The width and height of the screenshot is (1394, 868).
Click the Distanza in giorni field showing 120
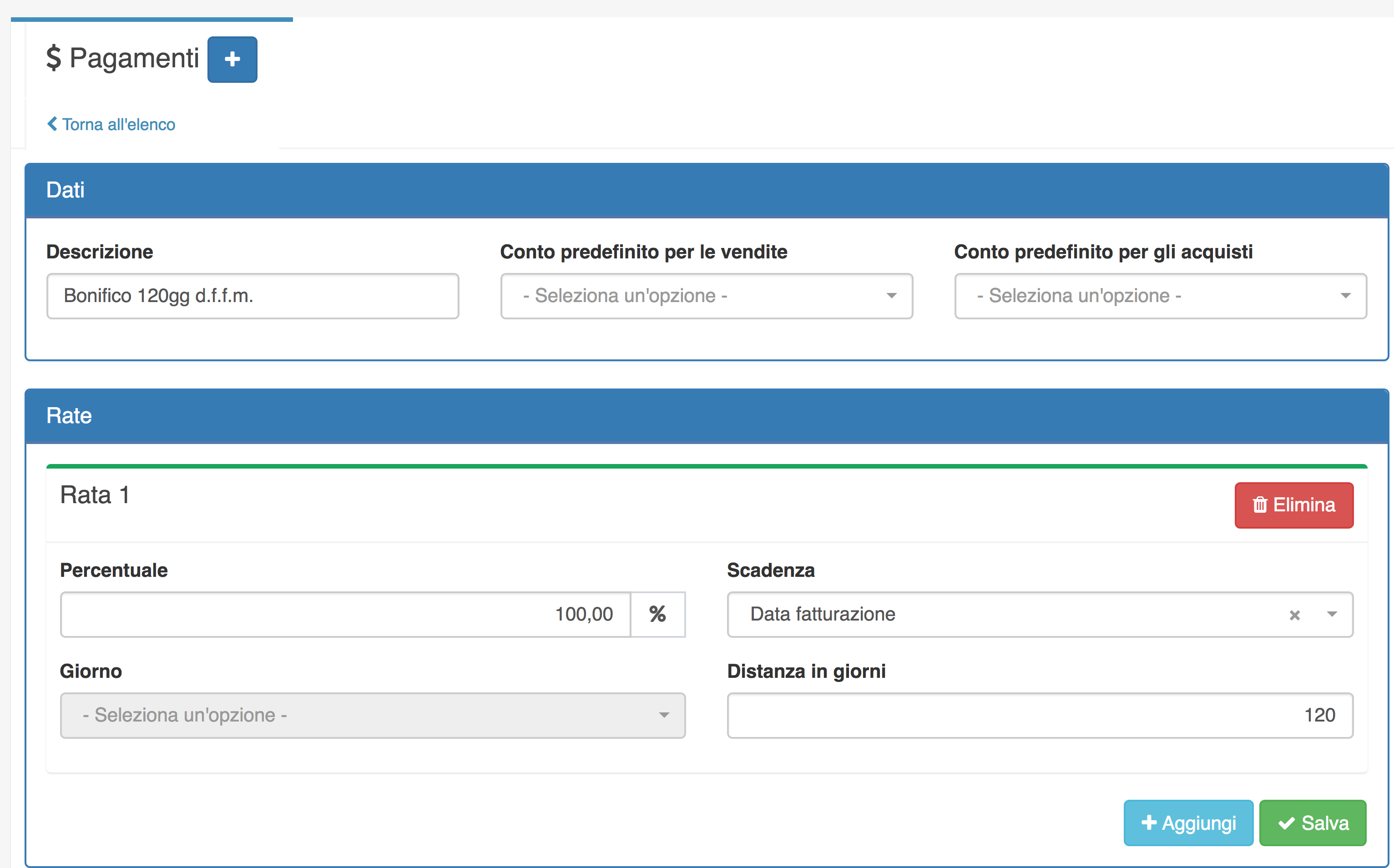(1039, 715)
